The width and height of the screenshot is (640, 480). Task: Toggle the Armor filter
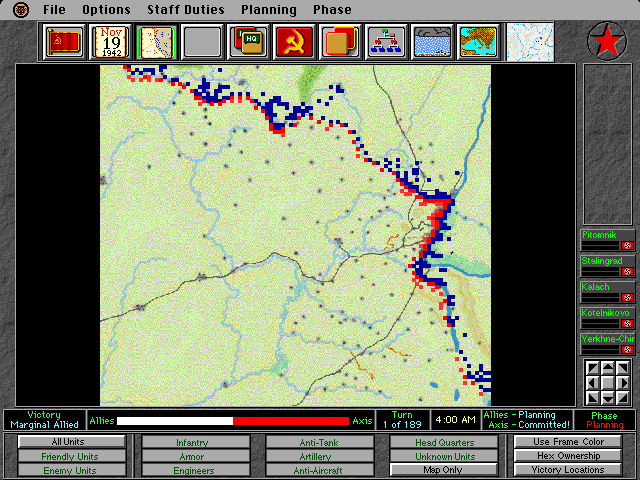click(196, 456)
